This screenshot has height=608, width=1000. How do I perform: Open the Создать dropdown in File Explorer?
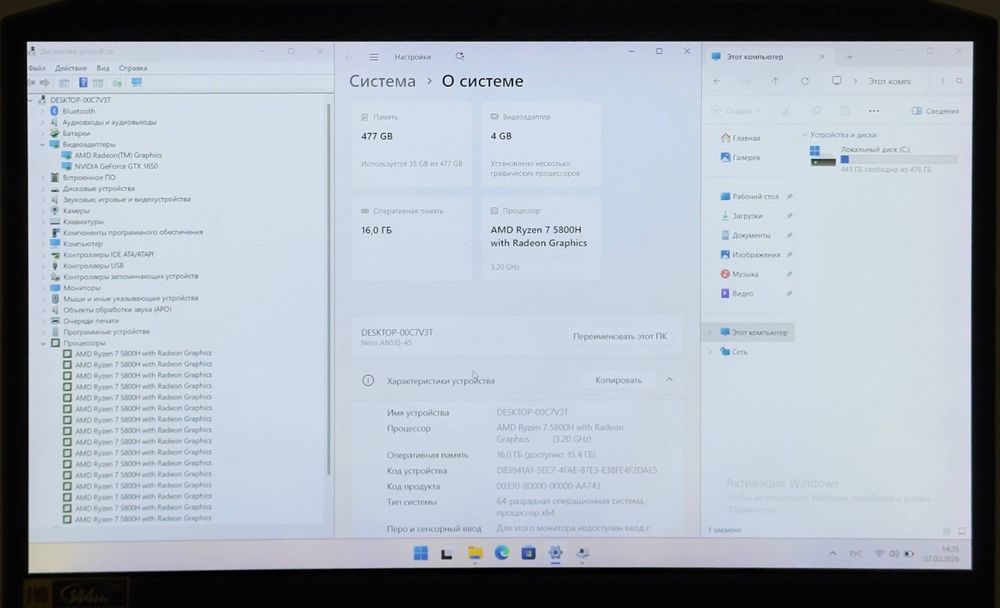tap(736, 111)
